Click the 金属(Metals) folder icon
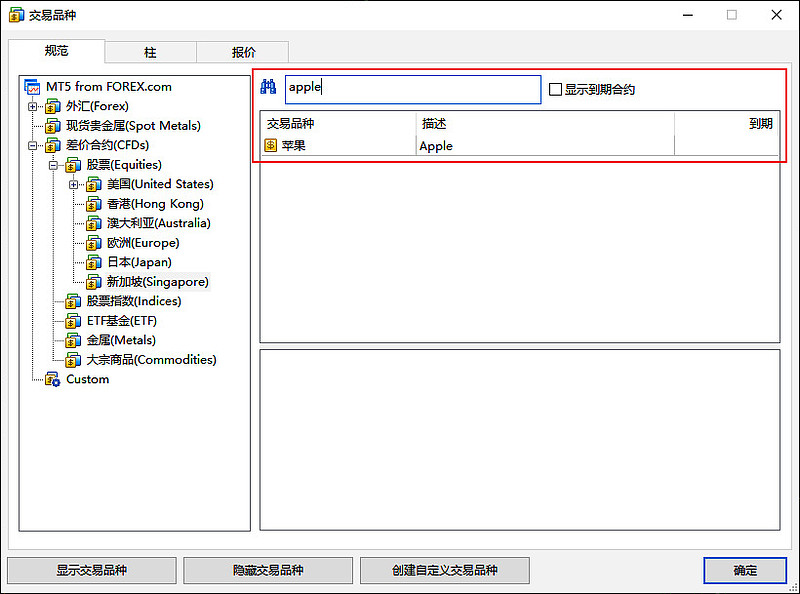The width and height of the screenshot is (800, 594). (x=73, y=341)
